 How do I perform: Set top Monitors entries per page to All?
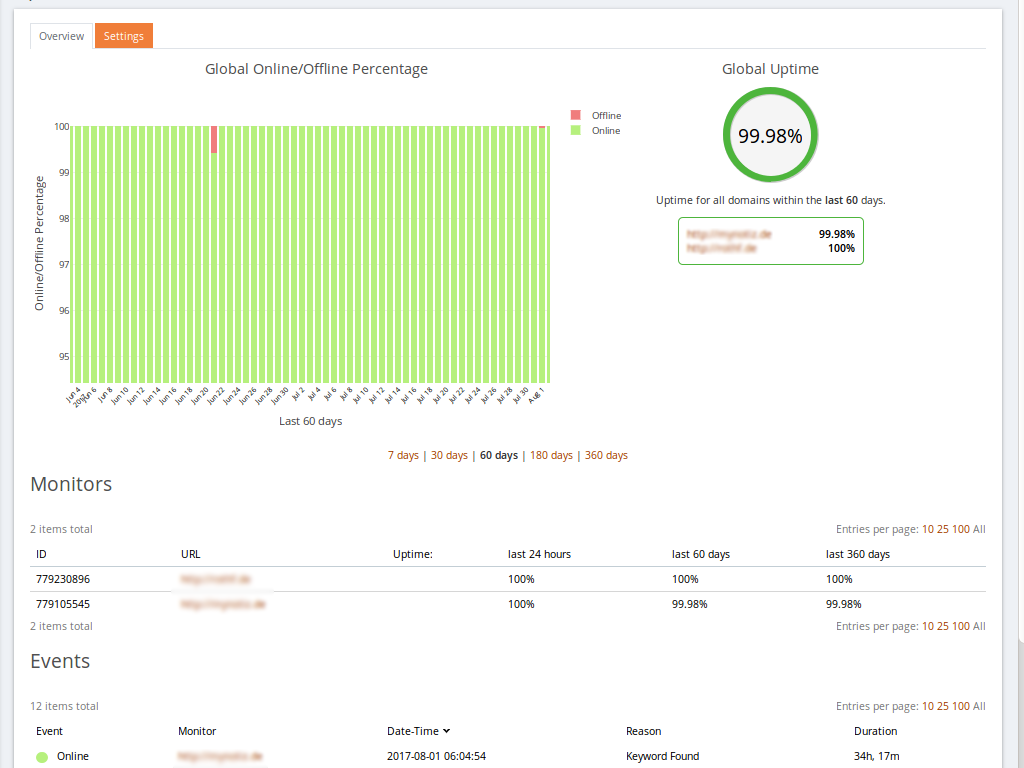(x=979, y=529)
